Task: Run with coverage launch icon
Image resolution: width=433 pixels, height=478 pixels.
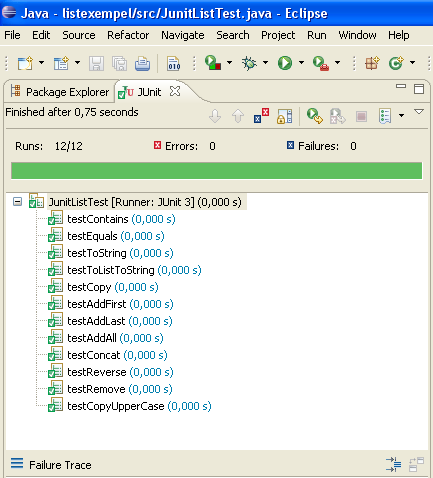Action: (x=213, y=62)
